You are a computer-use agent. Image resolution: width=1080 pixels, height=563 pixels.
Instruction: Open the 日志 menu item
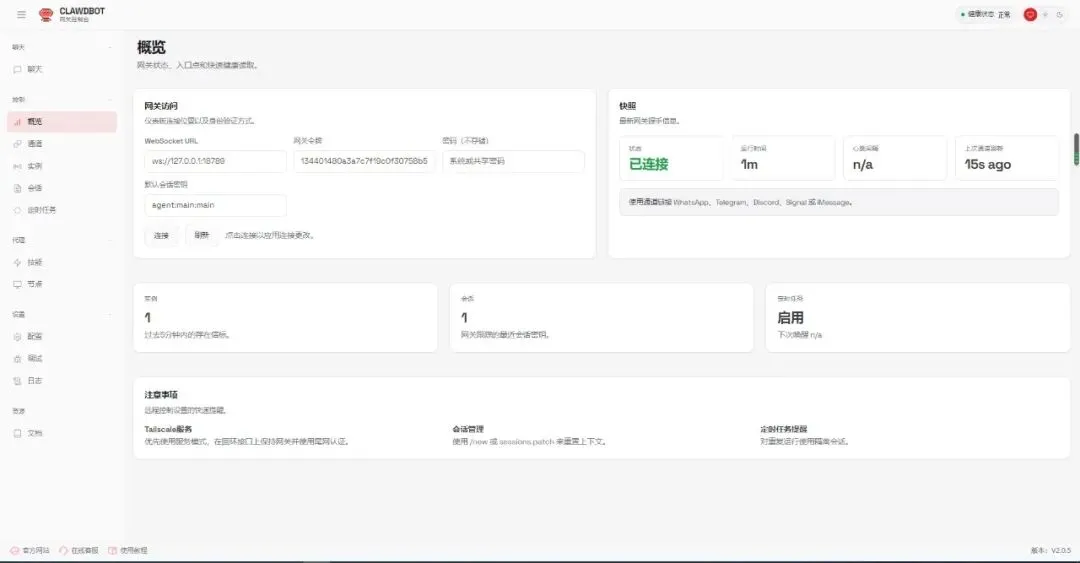[x=62, y=380]
